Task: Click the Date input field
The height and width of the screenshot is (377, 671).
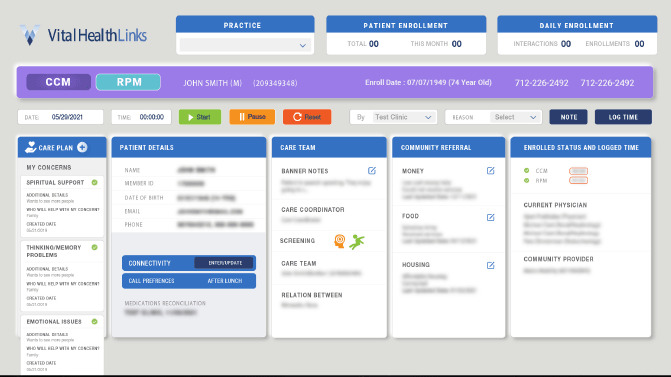Action: [x=60, y=117]
